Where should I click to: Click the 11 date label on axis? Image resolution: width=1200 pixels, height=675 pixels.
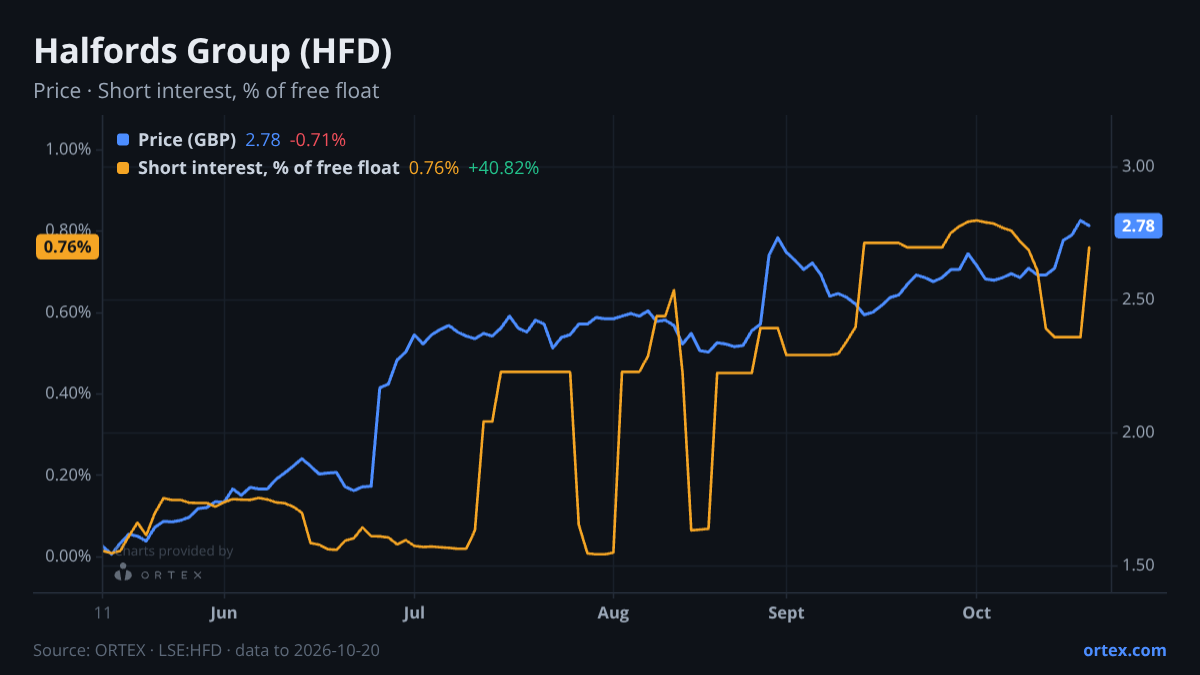102,613
